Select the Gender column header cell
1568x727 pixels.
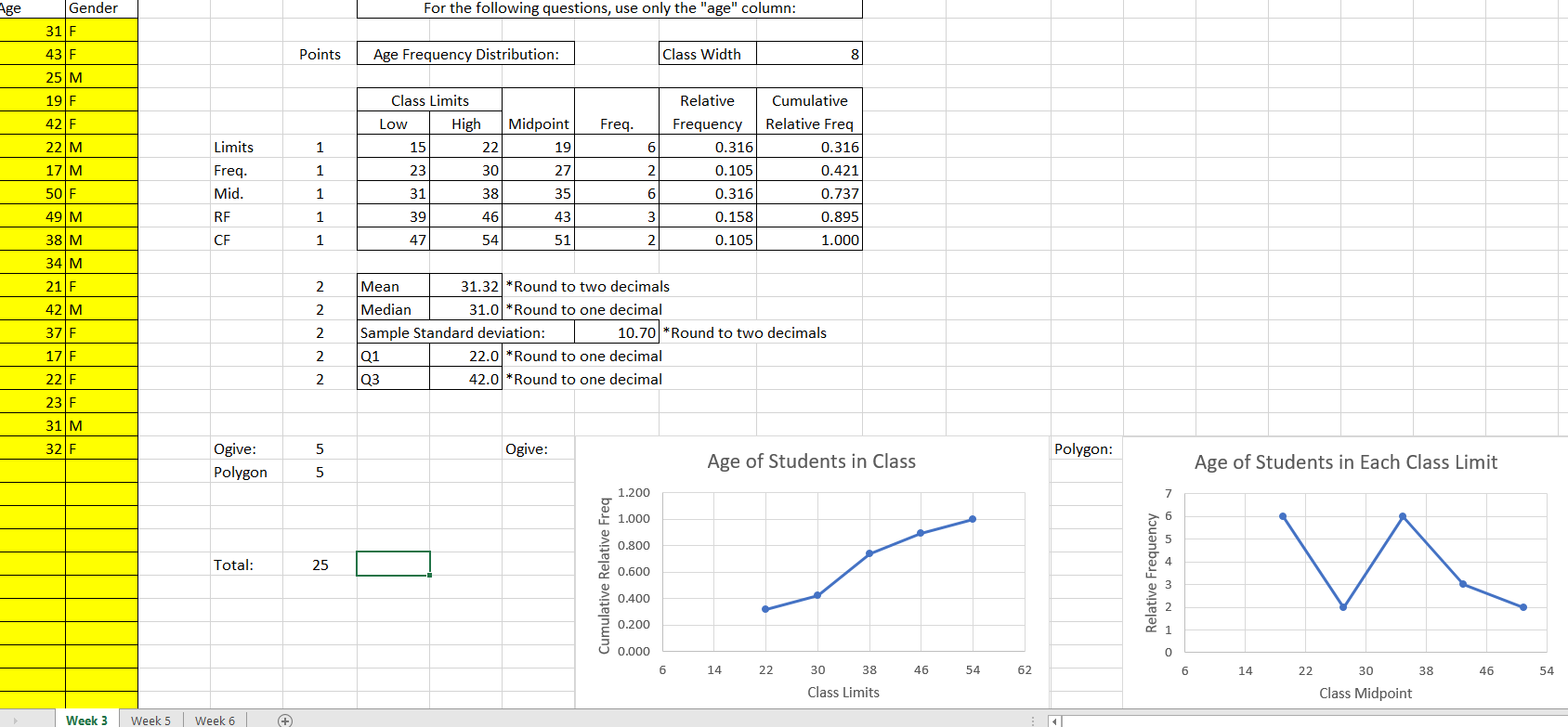click(x=101, y=8)
